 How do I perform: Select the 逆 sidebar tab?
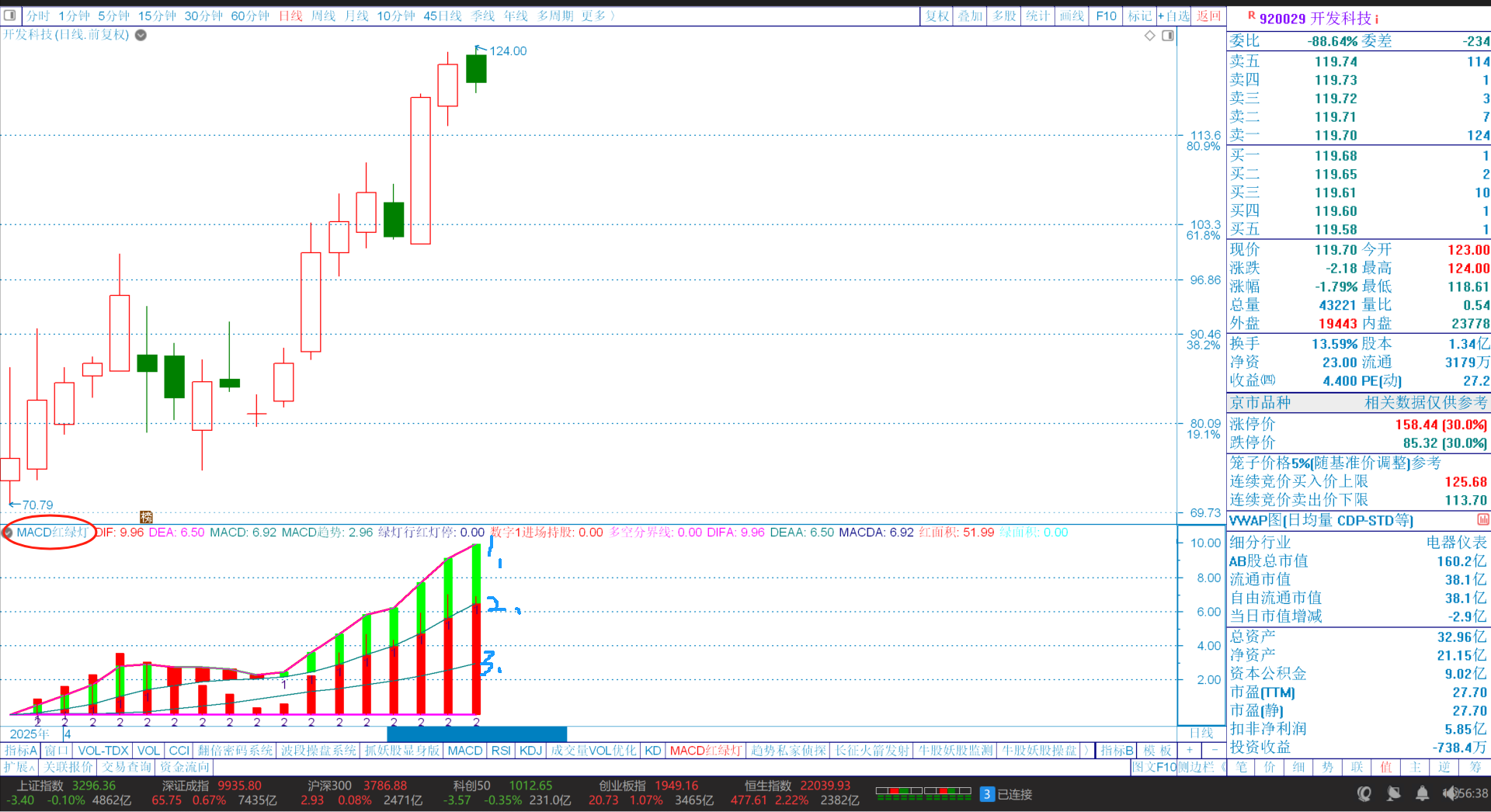coord(1444,767)
